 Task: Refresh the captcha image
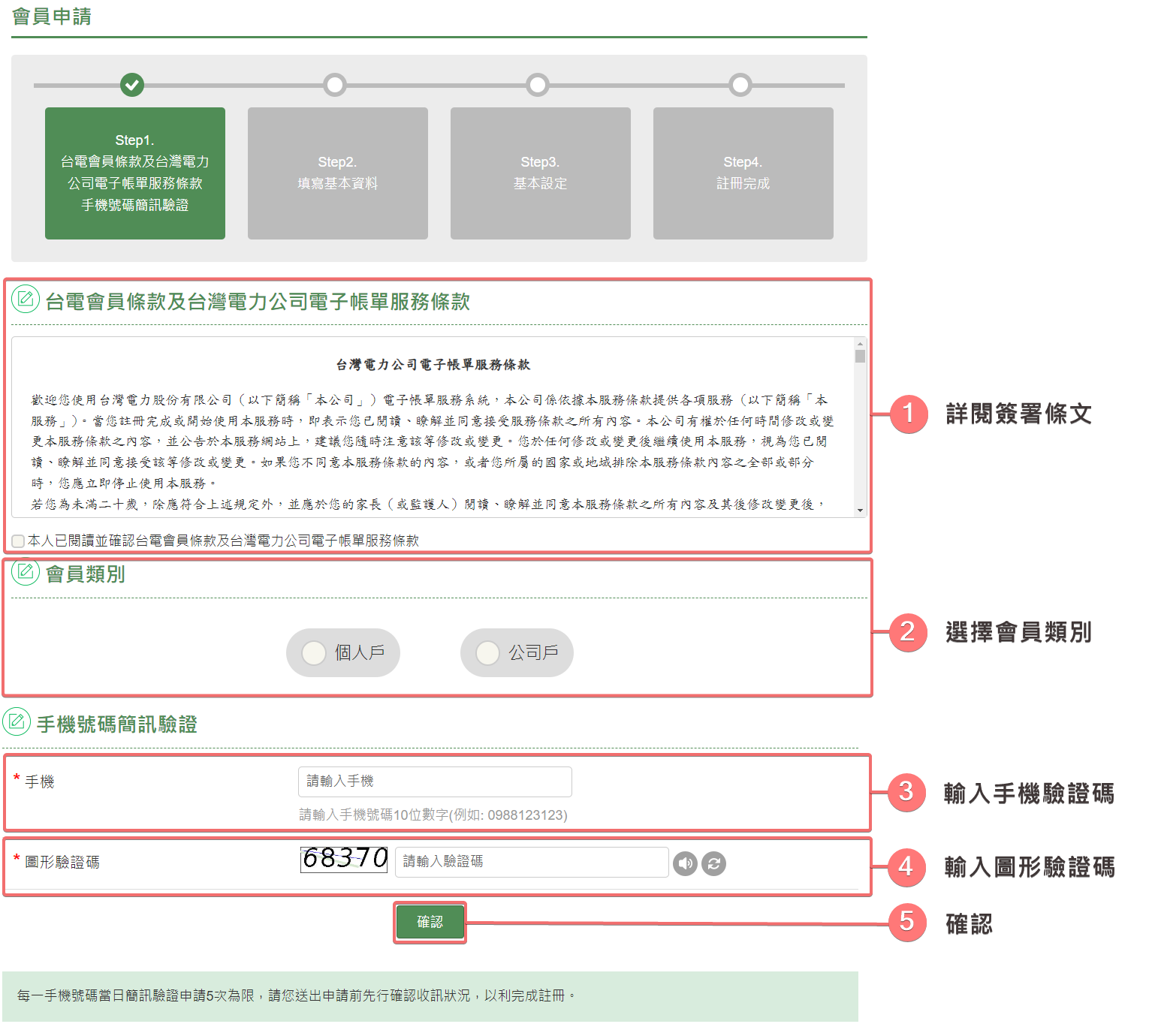click(713, 863)
